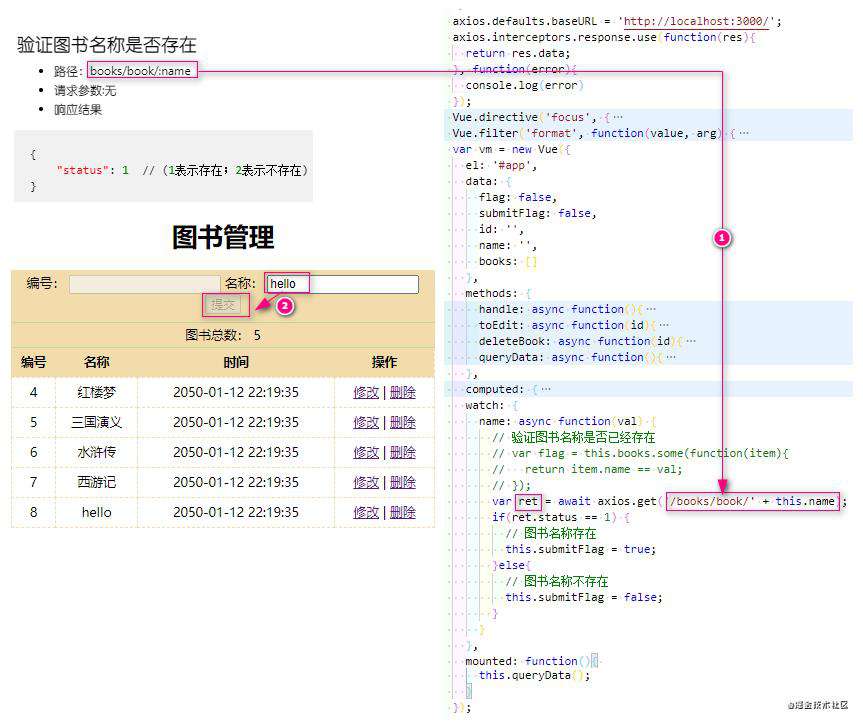
Task: Click the 时间 column header
Action: point(236,362)
